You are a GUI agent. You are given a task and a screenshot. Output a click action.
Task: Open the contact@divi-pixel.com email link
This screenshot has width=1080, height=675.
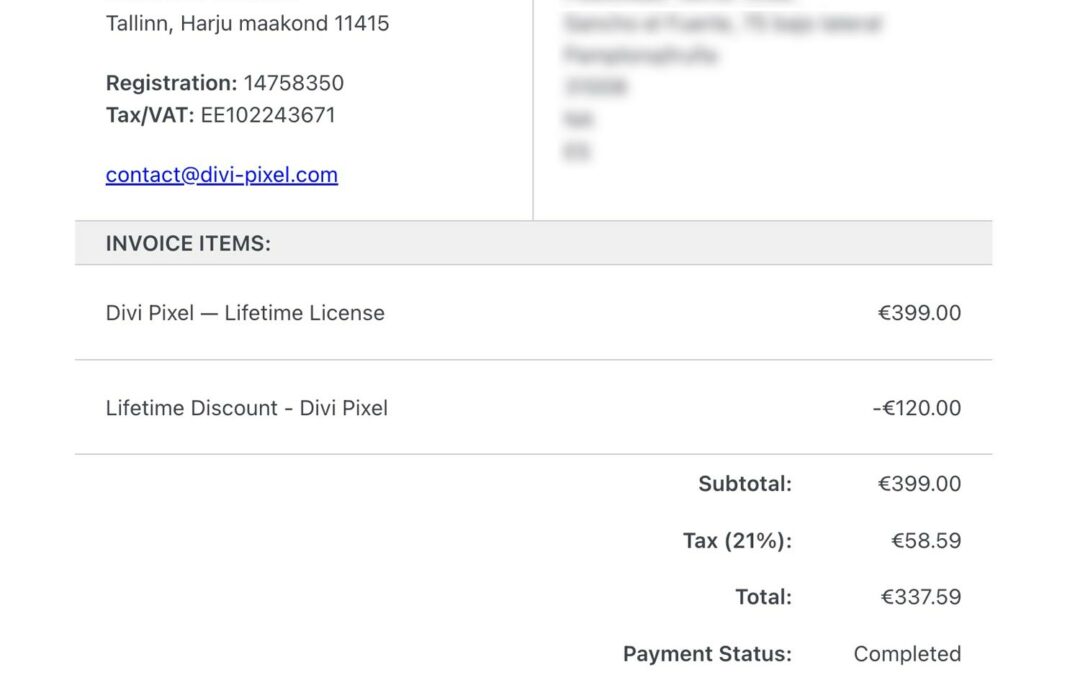pyautogui.click(x=222, y=175)
